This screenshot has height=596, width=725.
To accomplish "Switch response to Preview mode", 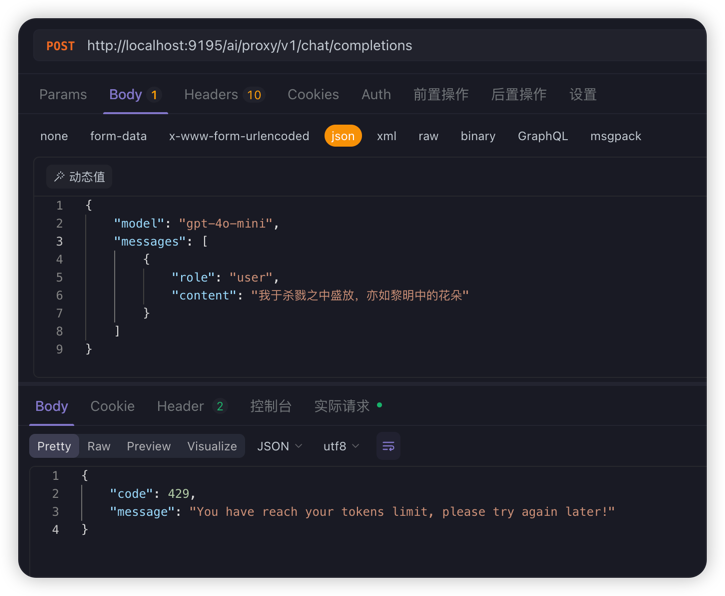I will pyautogui.click(x=148, y=446).
